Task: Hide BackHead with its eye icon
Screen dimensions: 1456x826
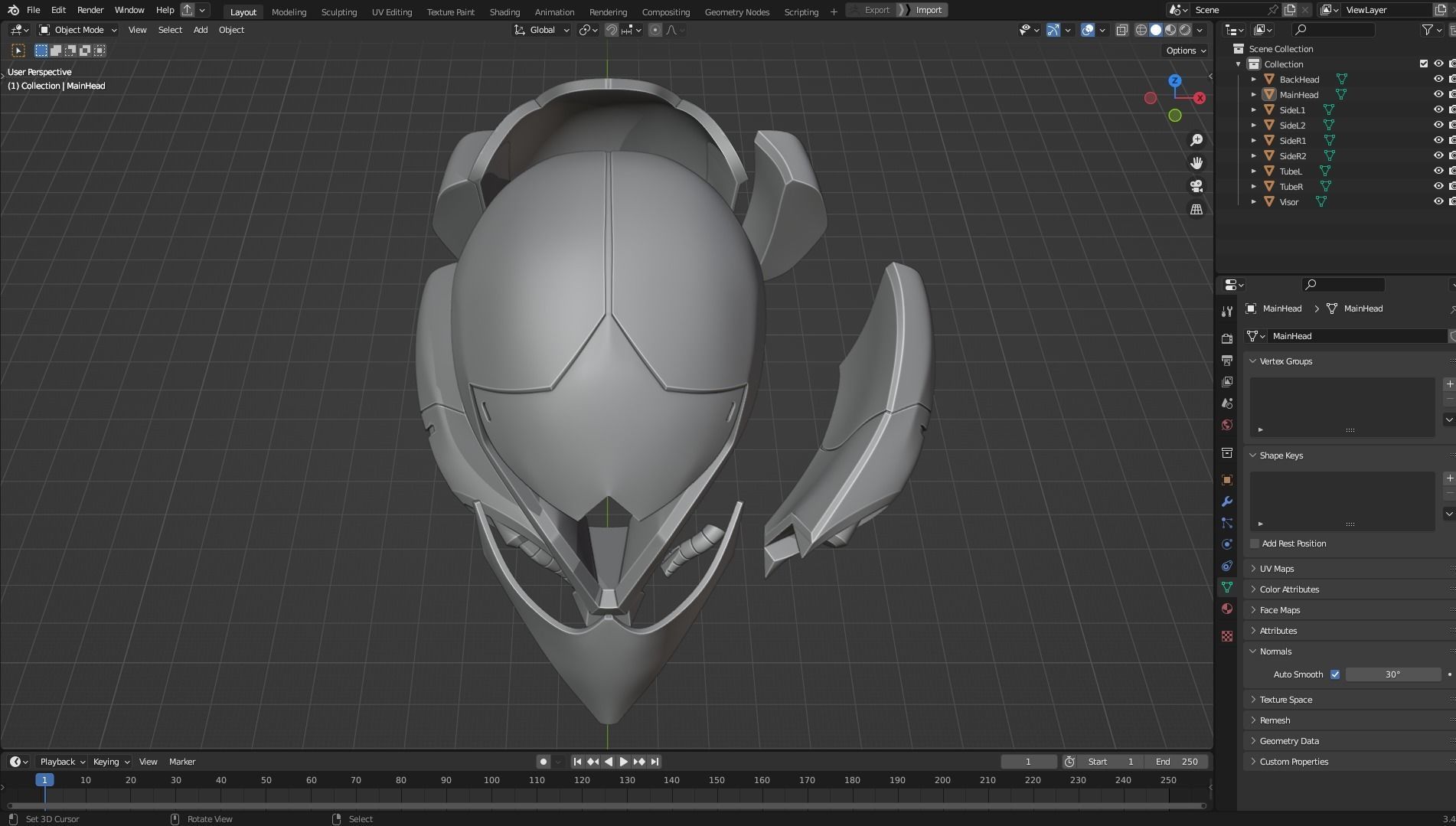Action: pos(1438,79)
